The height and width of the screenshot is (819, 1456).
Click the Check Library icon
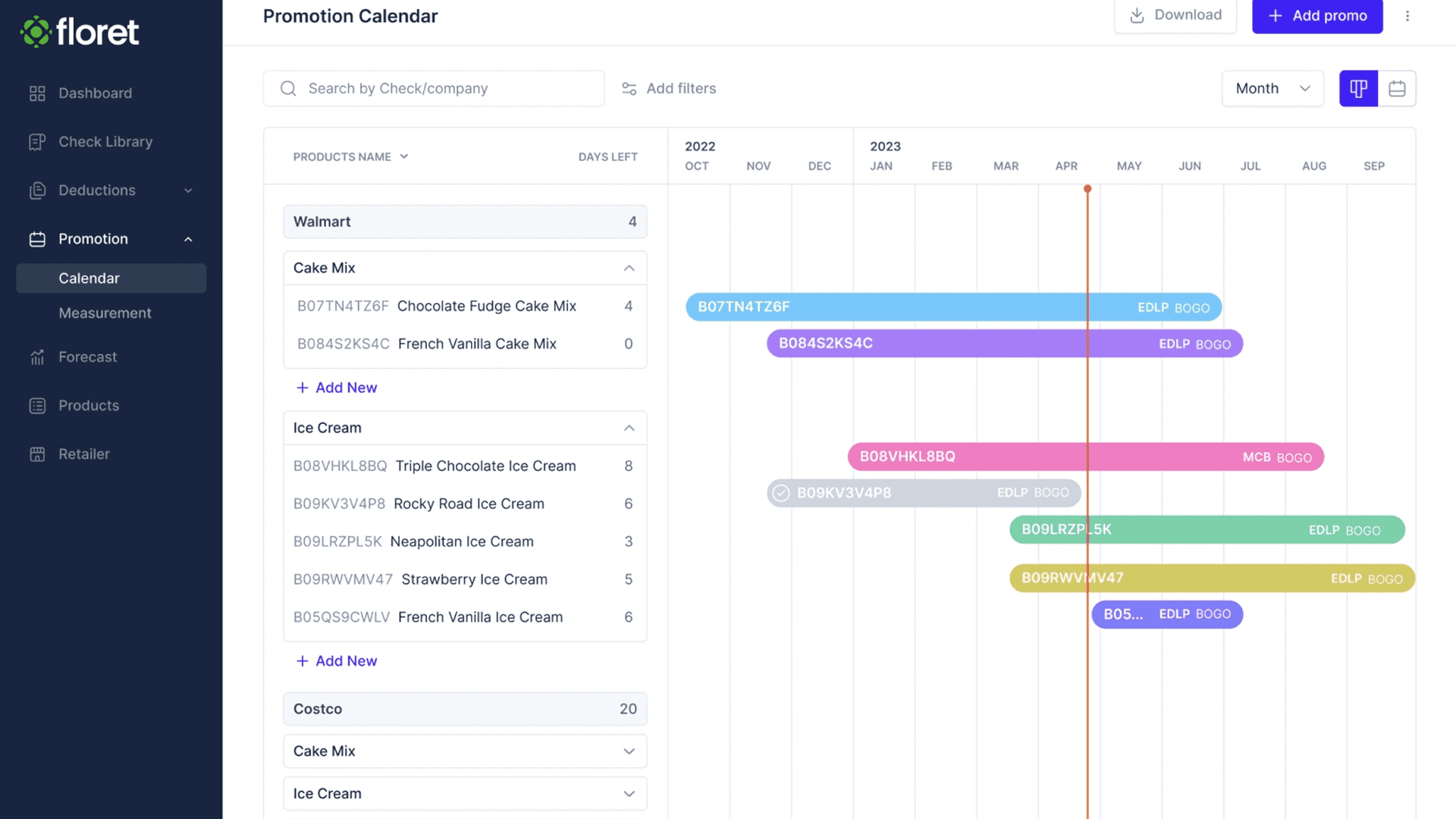37,142
